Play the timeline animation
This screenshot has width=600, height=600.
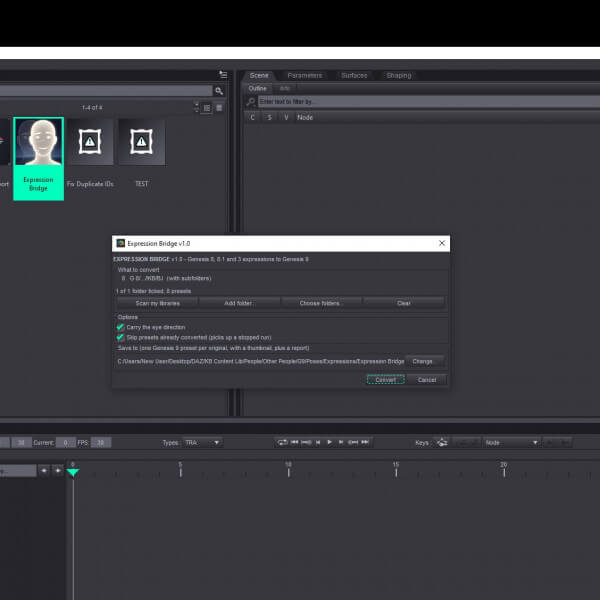tap(329, 442)
